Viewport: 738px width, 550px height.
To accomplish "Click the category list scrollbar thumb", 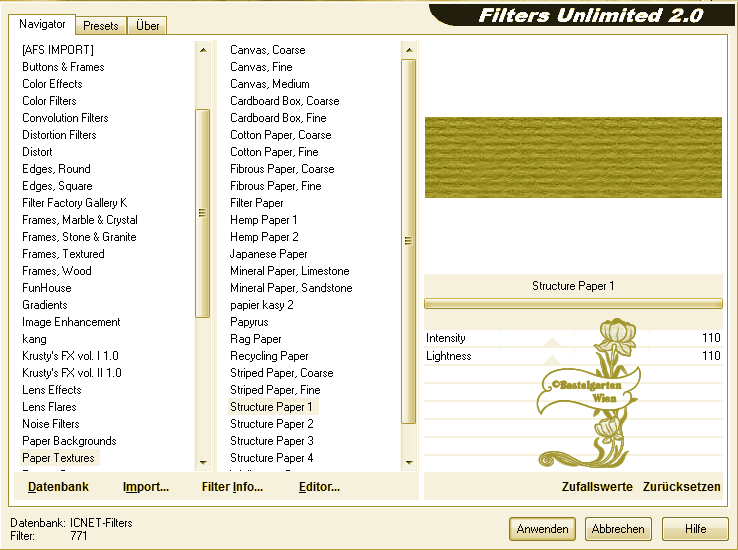I will click(202, 213).
